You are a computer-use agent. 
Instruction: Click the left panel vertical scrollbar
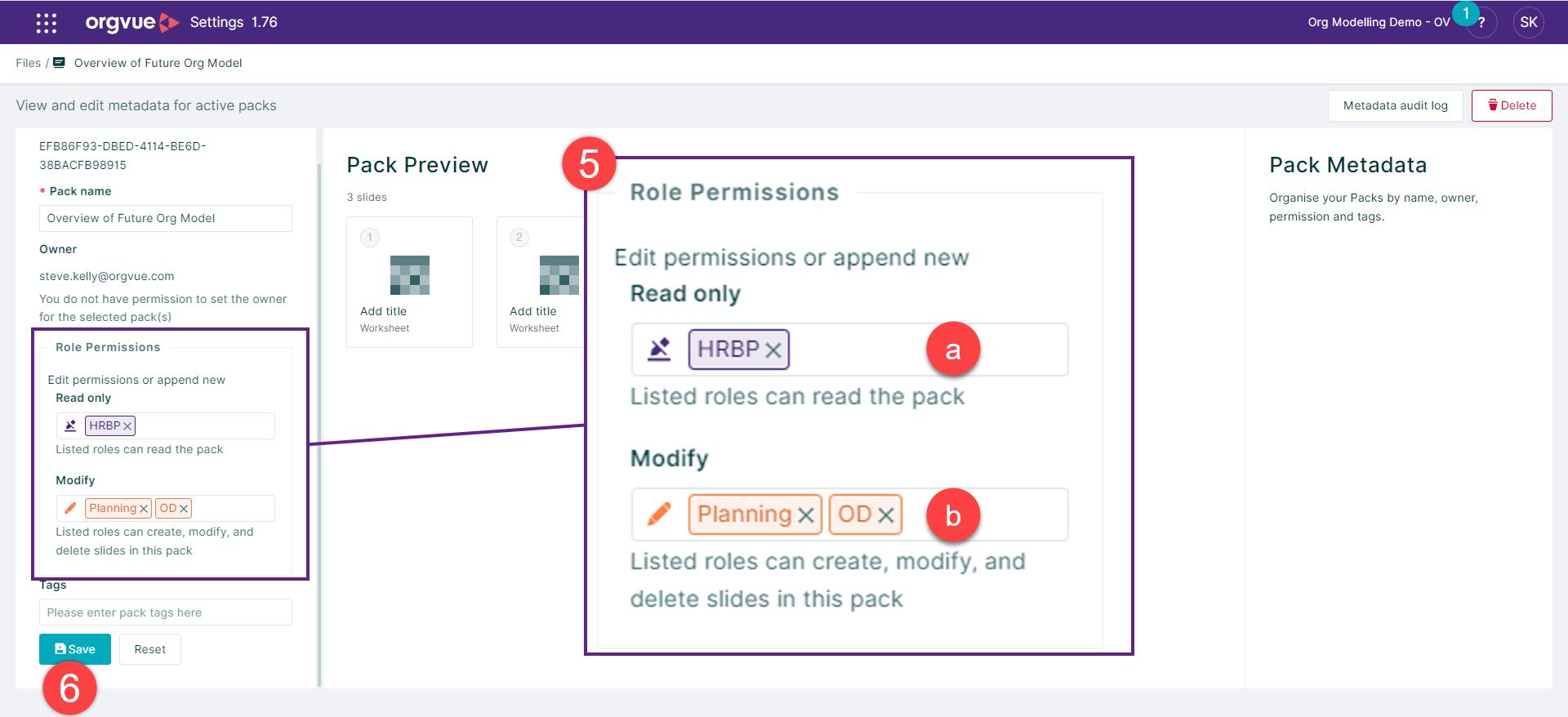(319, 425)
